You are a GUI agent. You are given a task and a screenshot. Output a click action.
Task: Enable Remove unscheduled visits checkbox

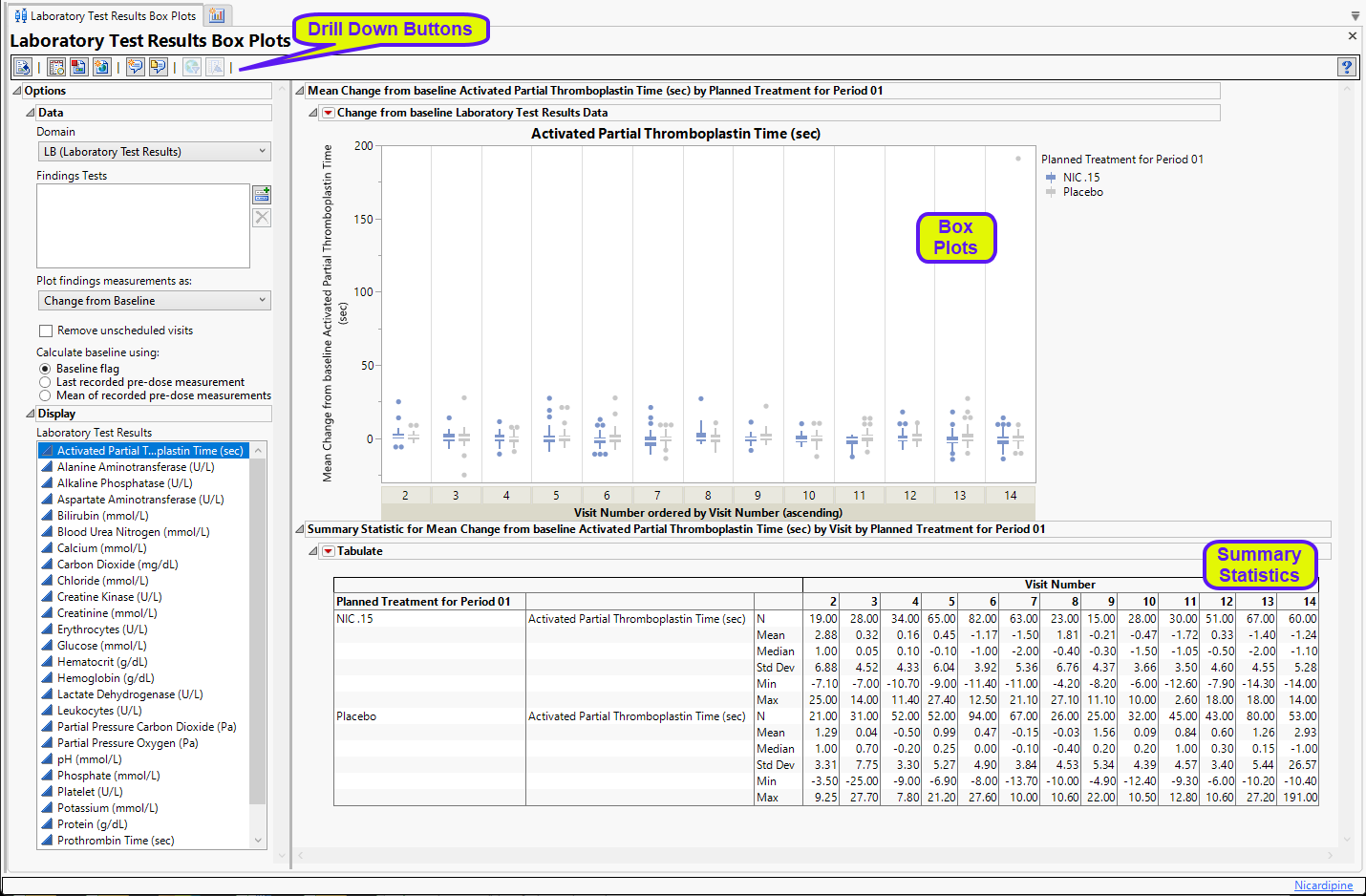(x=46, y=331)
